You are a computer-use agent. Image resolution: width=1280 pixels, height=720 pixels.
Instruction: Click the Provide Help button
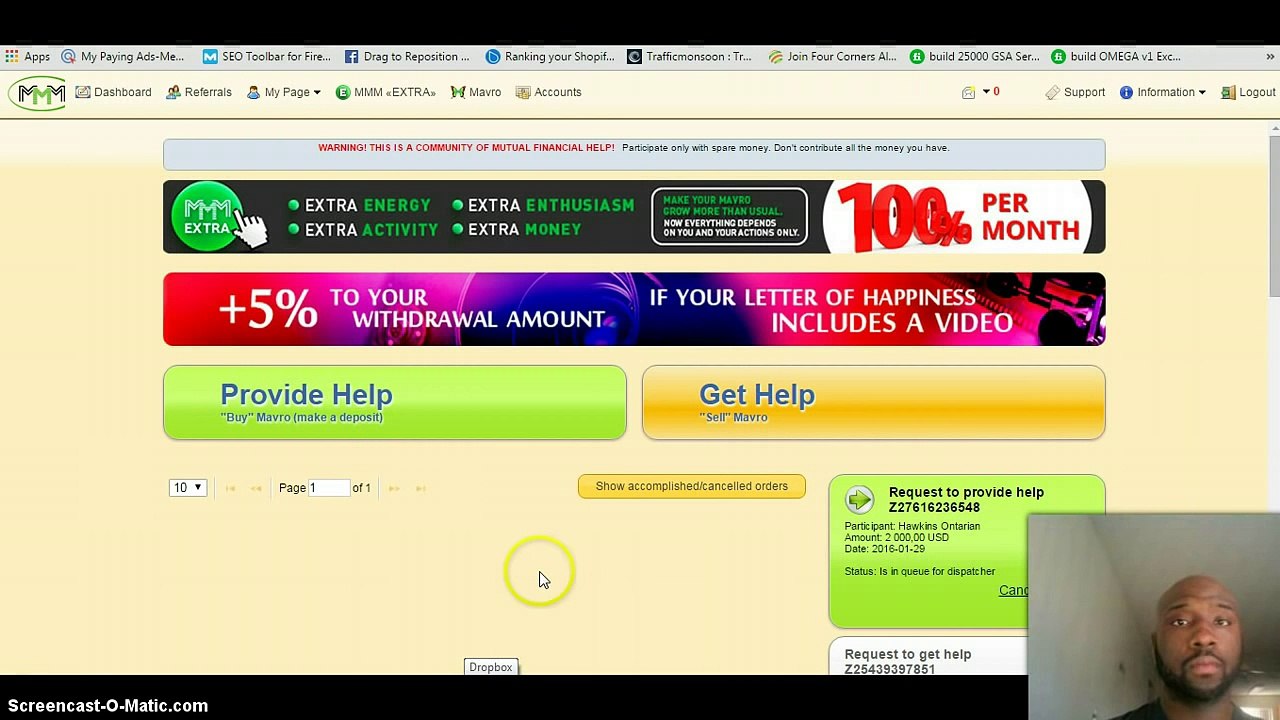coord(395,402)
